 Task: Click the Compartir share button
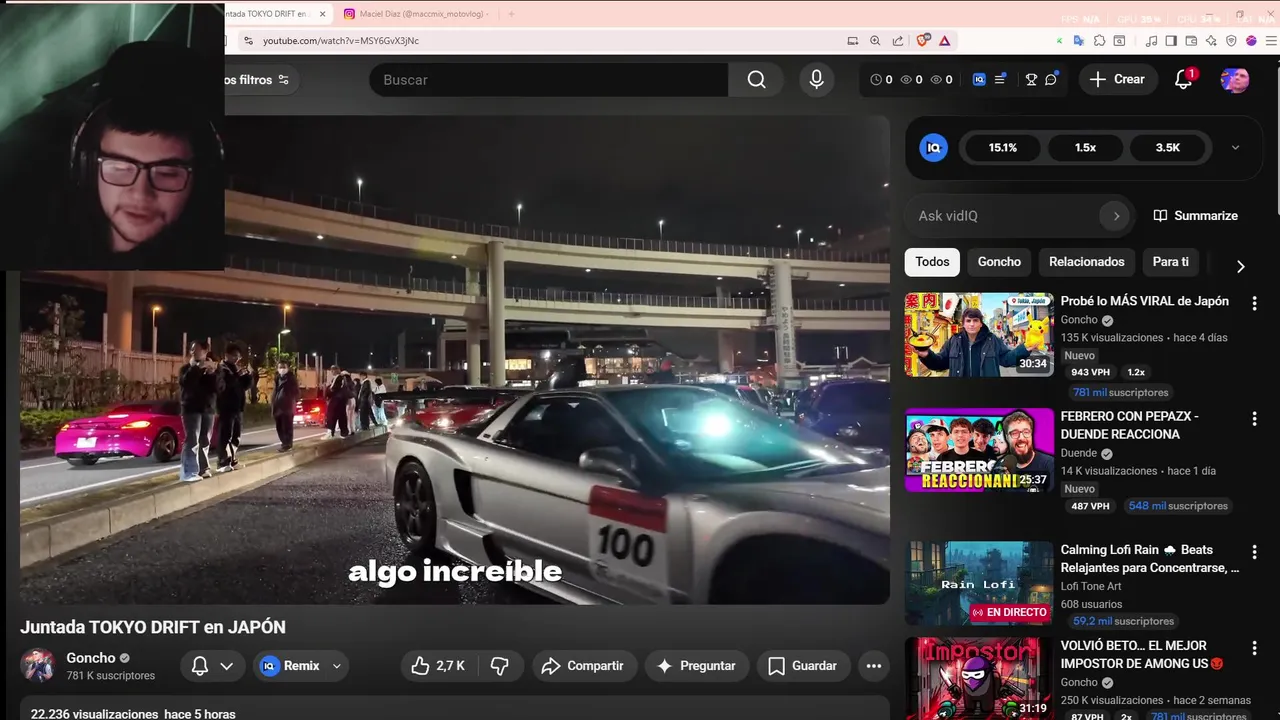click(583, 666)
